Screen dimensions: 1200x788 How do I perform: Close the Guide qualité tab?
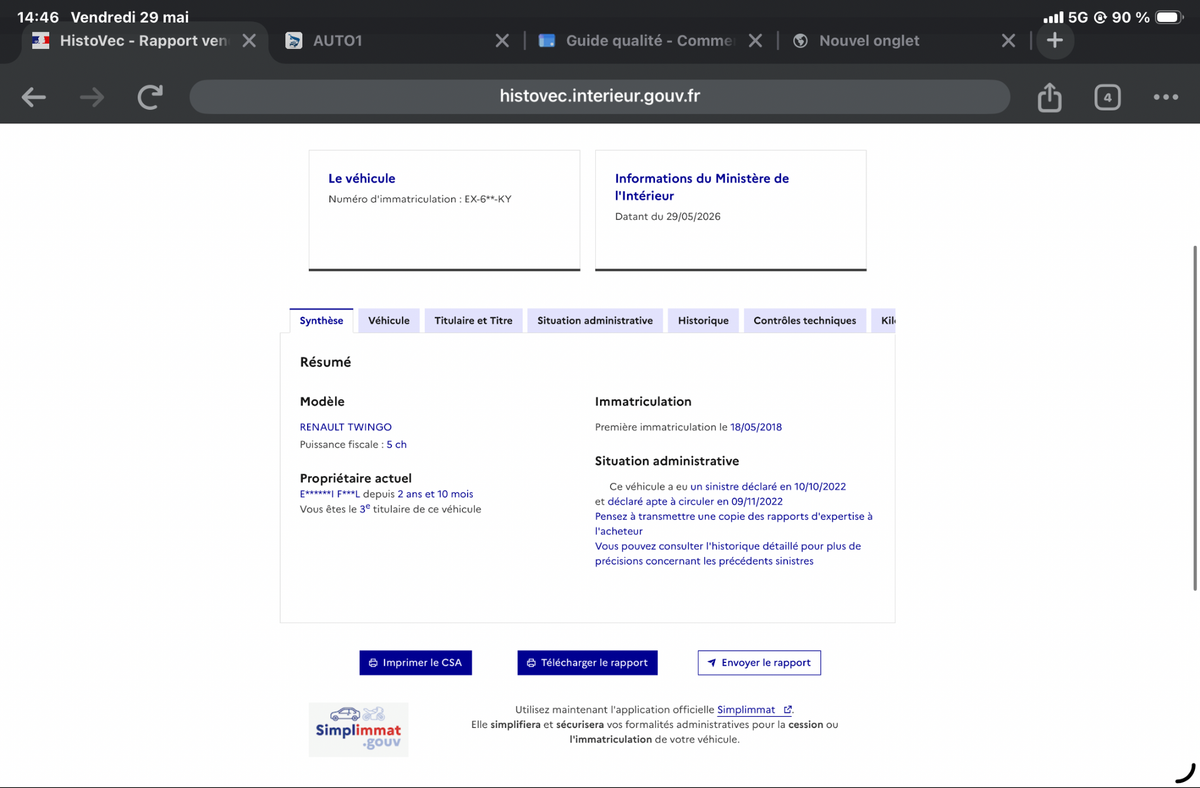tap(755, 41)
